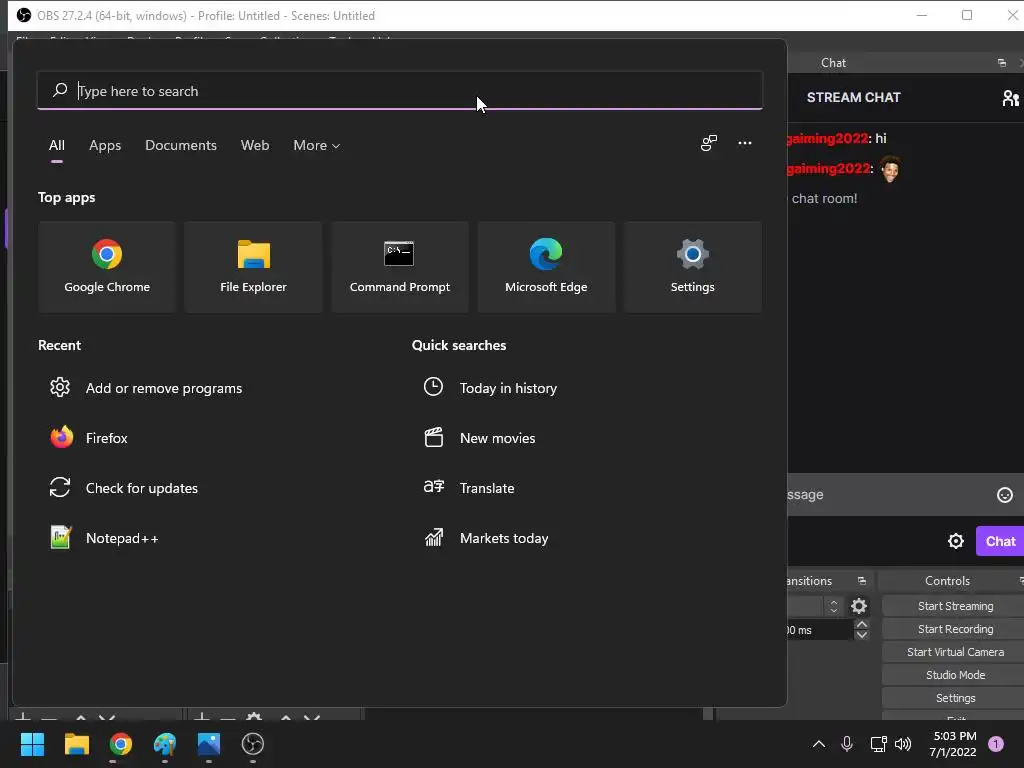Click the STREAM CHAT header text

(x=853, y=97)
